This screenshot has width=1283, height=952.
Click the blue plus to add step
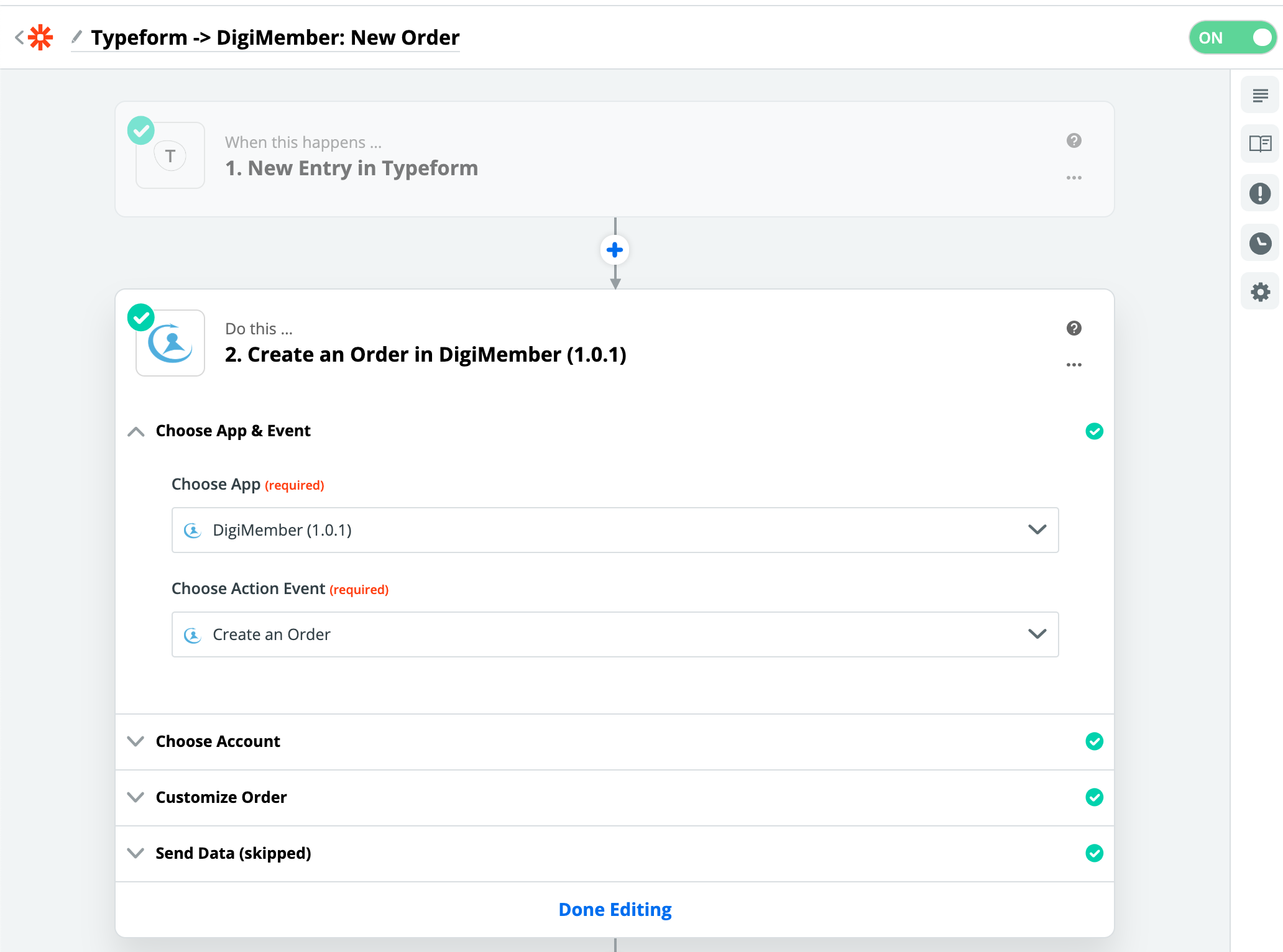click(615, 250)
